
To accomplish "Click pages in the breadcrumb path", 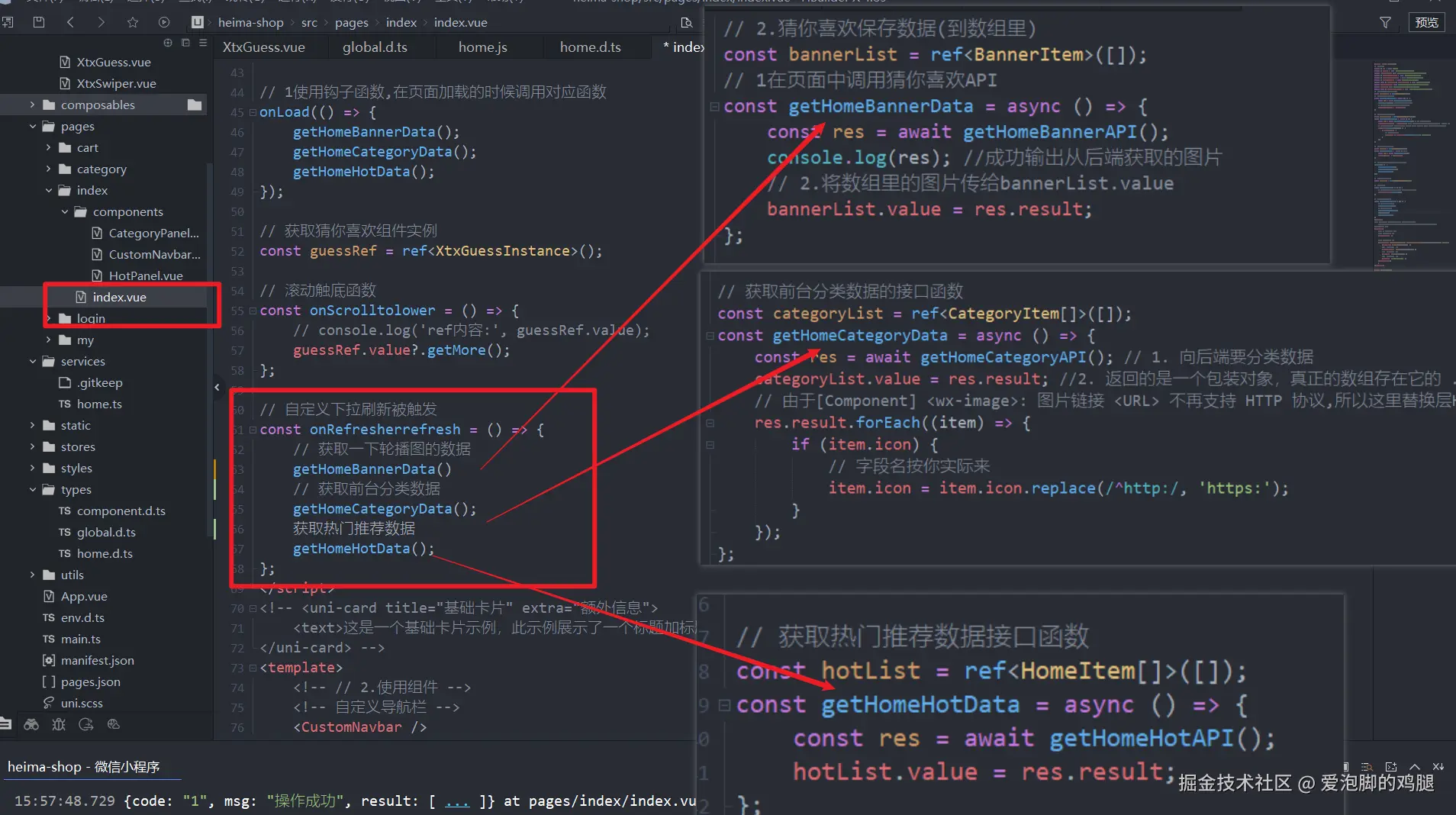I will 351,22.
